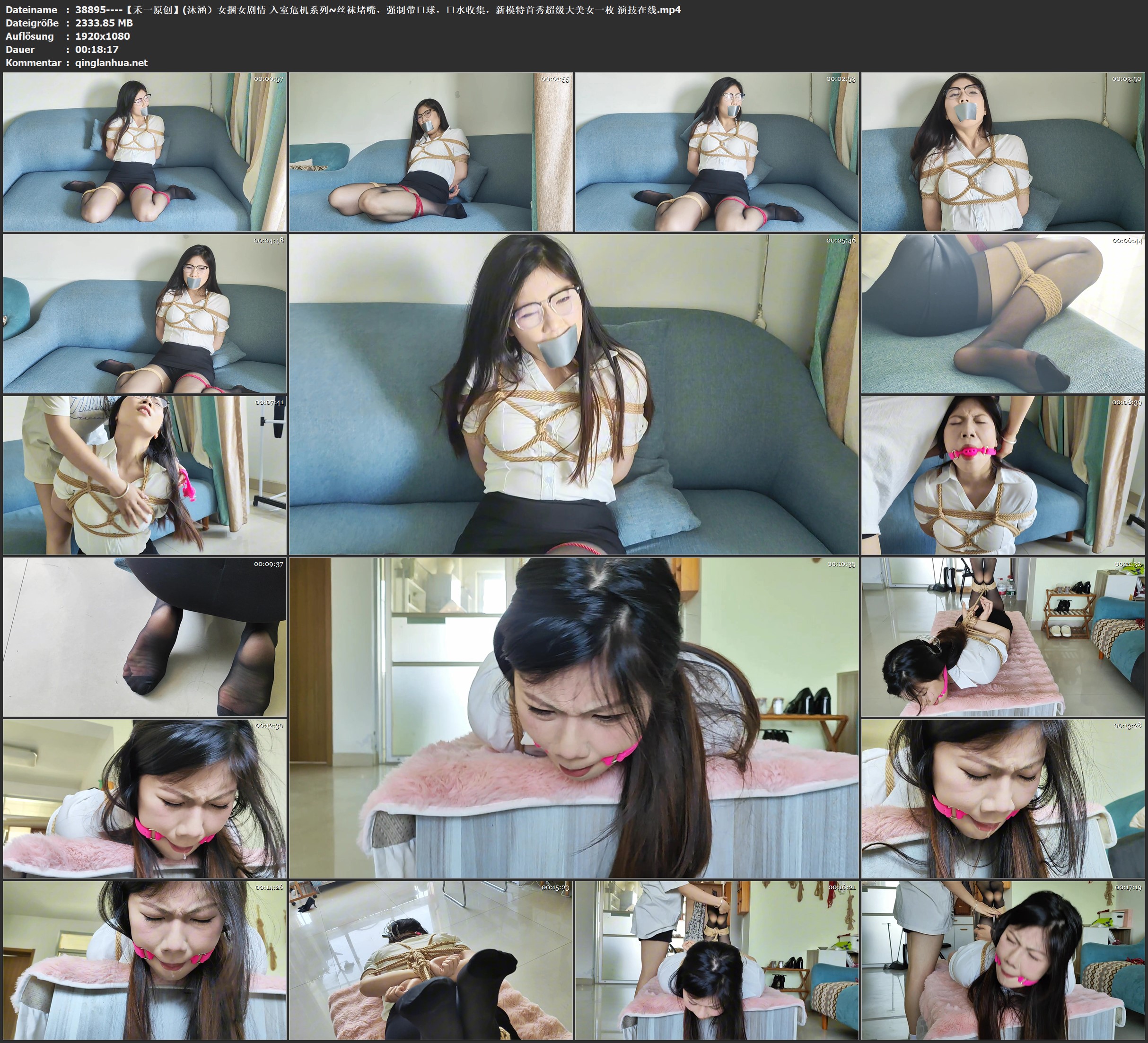Open the thumbnail at 00:02:53
This screenshot has width=1148, height=1043.
point(716,151)
